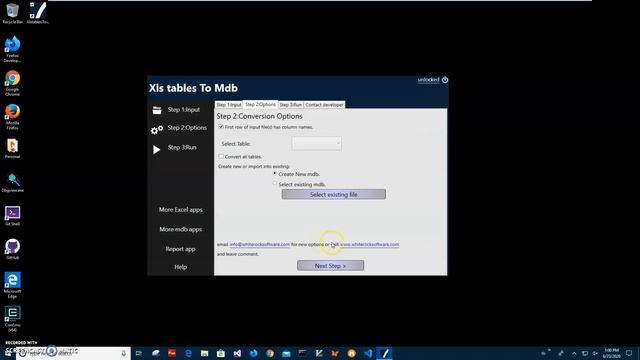This screenshot has width=640, height=360.
Task: Select Create New mdb radio button
Action: pos(275,173)
